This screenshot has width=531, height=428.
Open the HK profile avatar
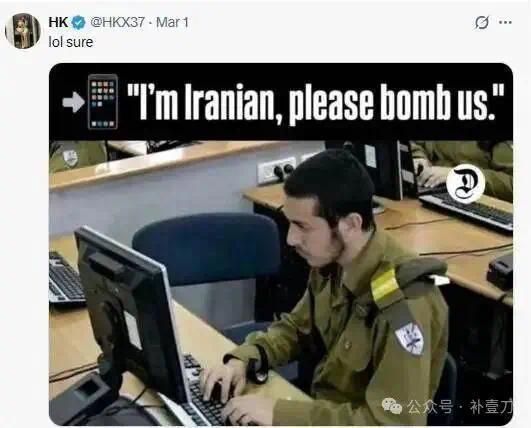(x=23, y=31)
